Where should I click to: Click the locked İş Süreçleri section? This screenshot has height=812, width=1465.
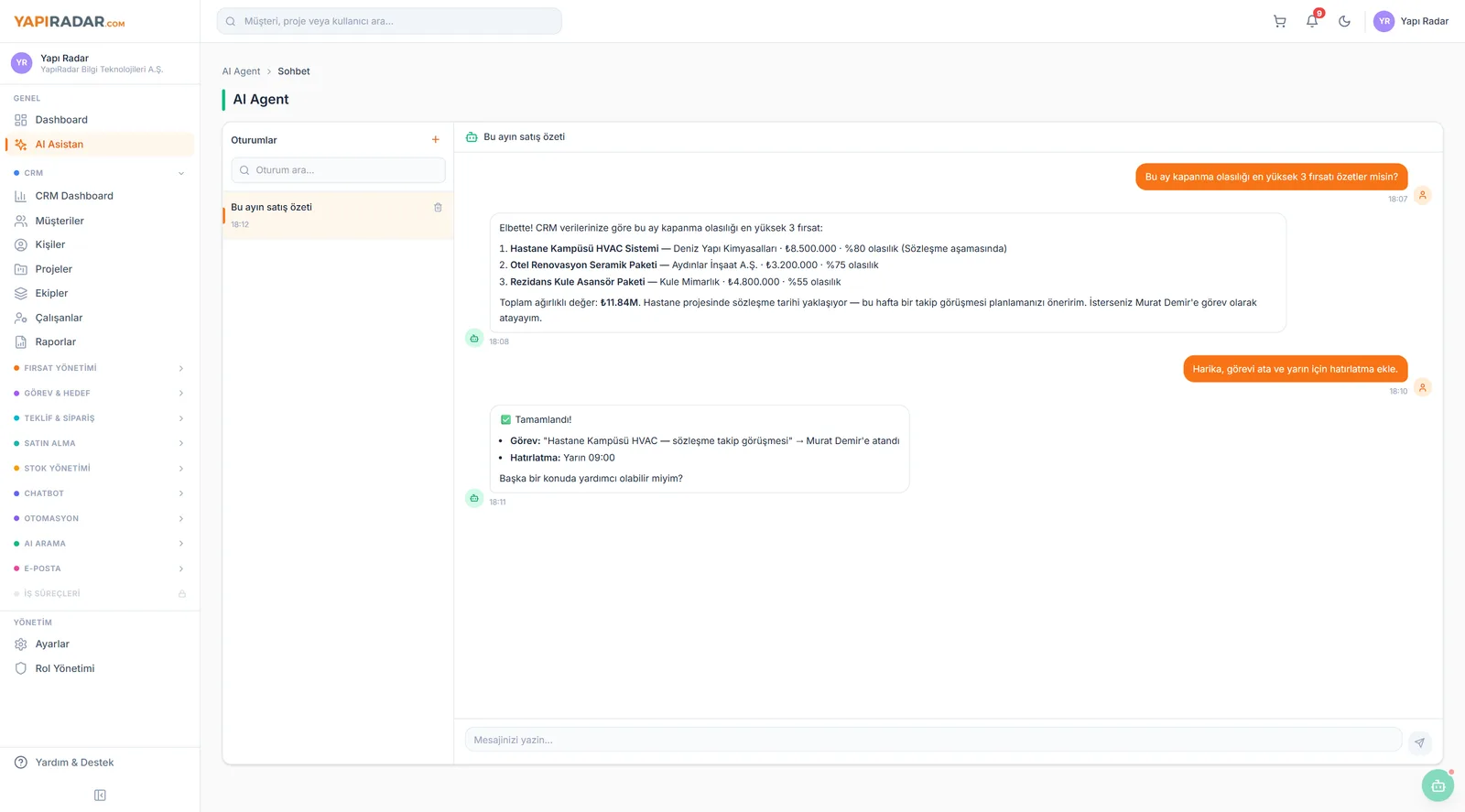click(x=100, y=594)
